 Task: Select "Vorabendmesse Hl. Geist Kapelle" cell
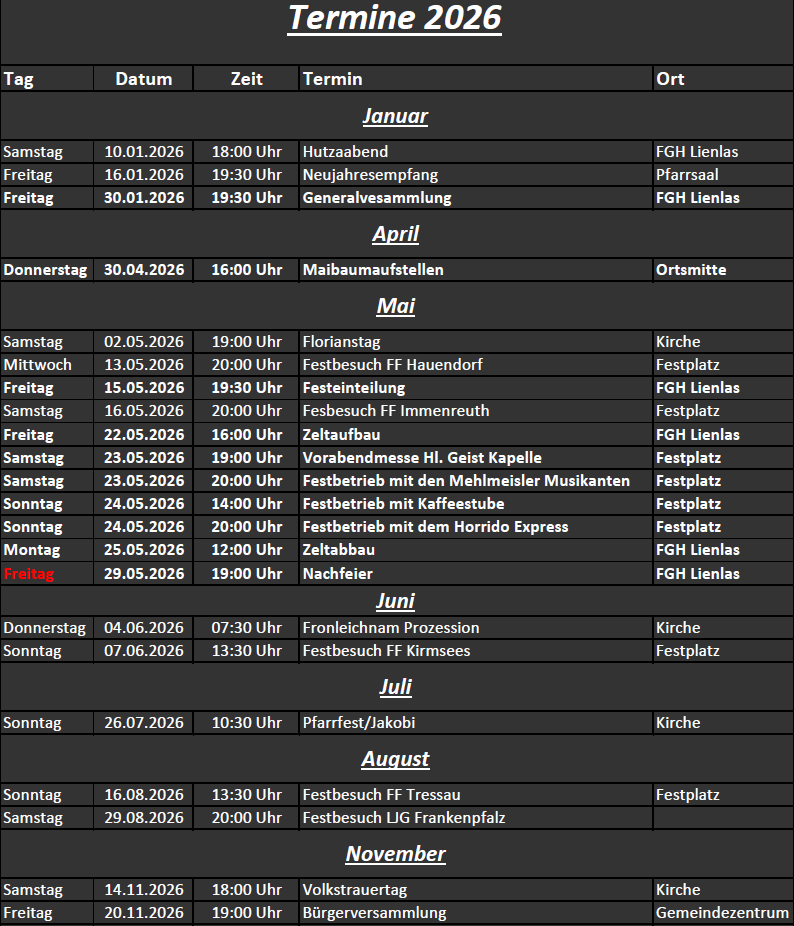[x=422, y=458]
